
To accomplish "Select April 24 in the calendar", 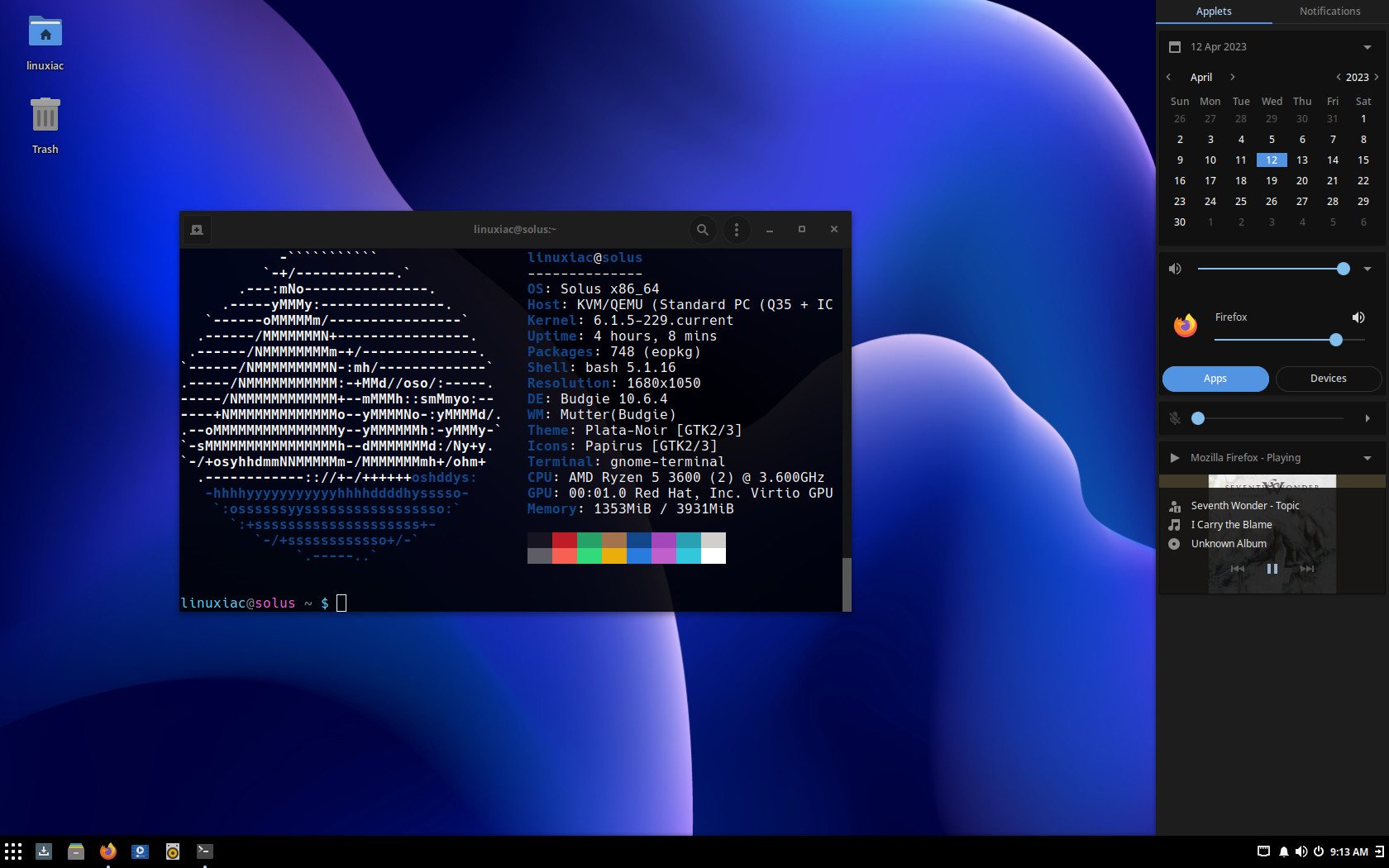I will point(1210,202).
